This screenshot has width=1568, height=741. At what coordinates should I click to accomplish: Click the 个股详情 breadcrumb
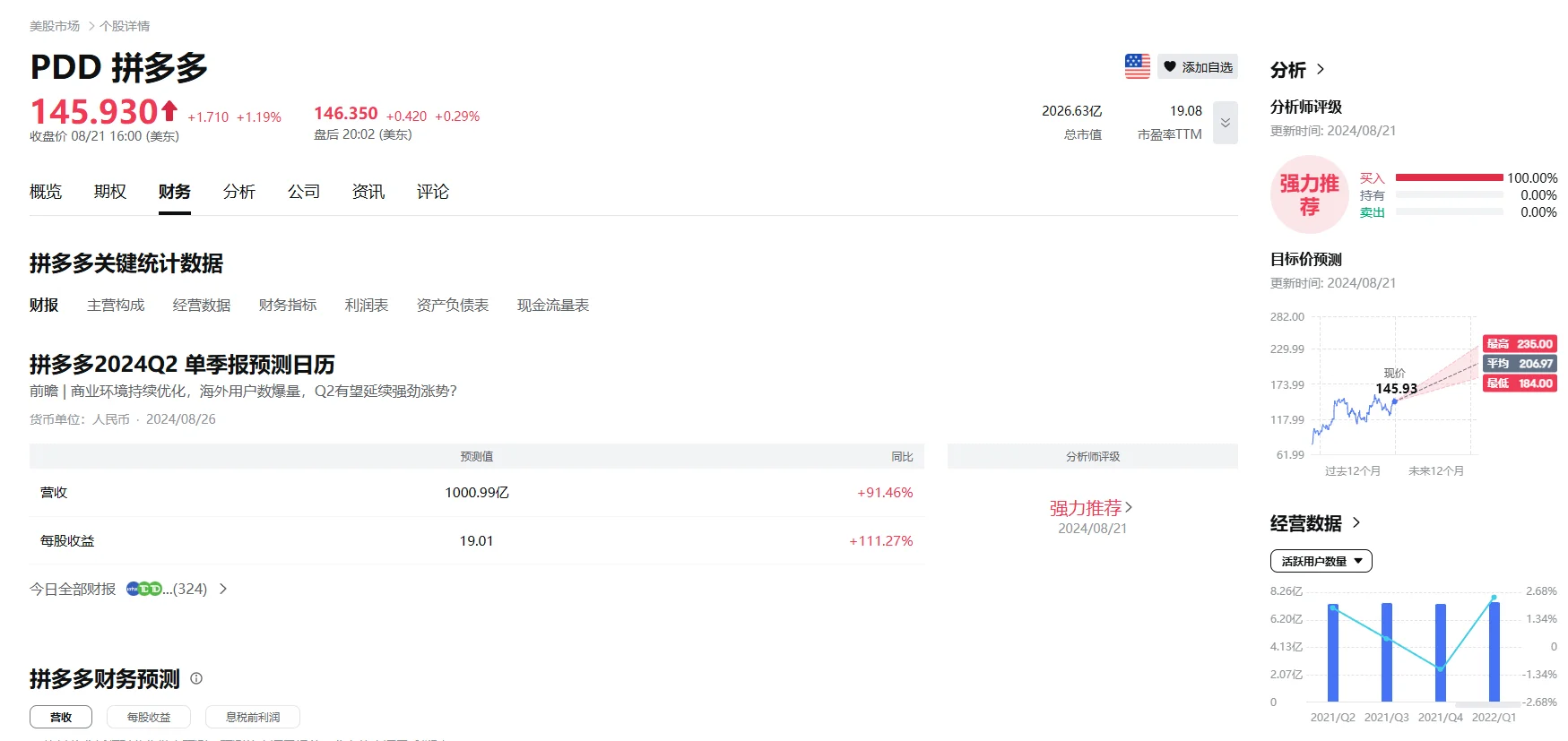click(125, 26)
